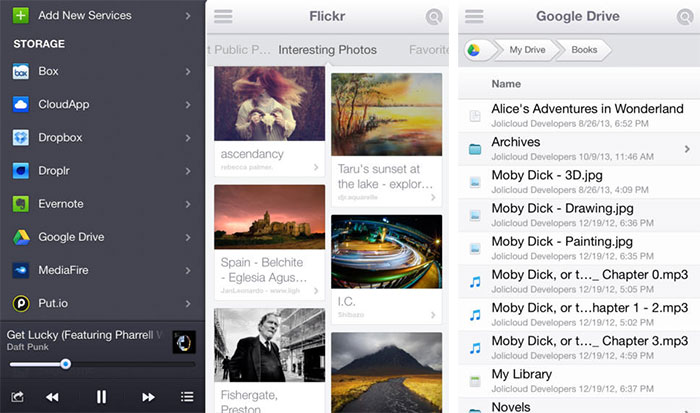Click the music note icon beside Chapter 0.mp3
The image size is (700, 413).
[475, 282]
